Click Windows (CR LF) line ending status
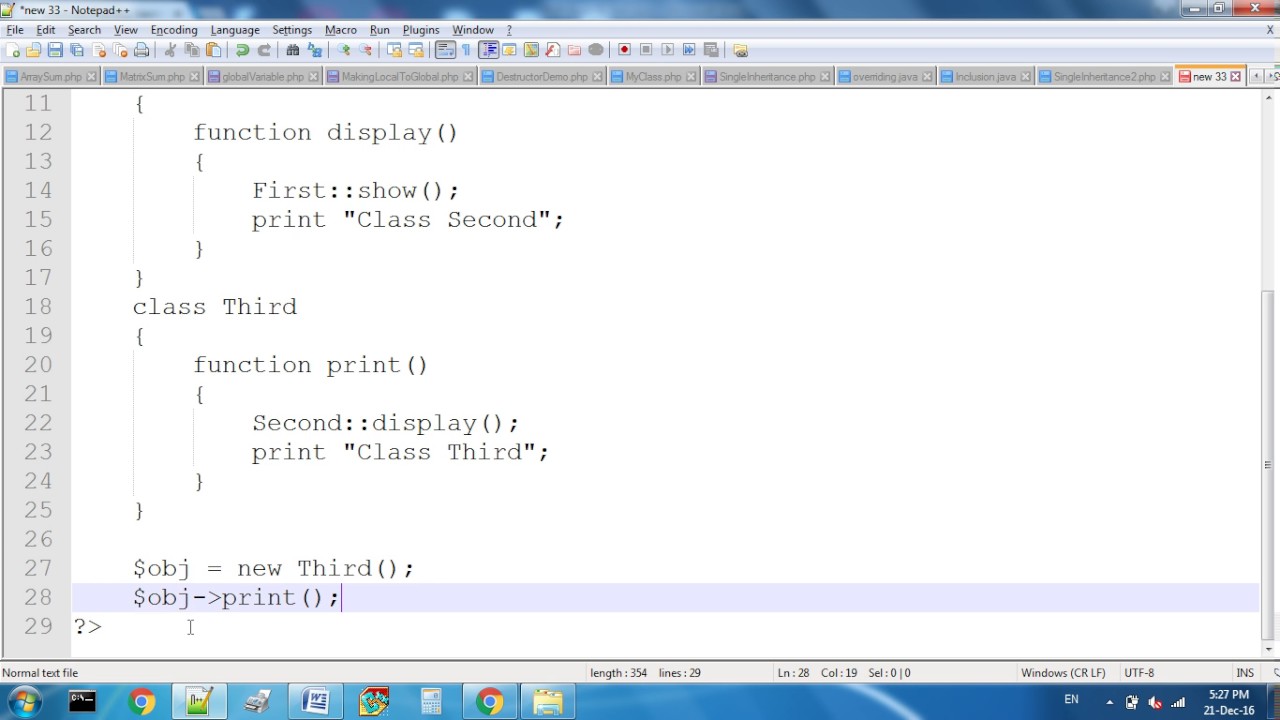 1063,673
